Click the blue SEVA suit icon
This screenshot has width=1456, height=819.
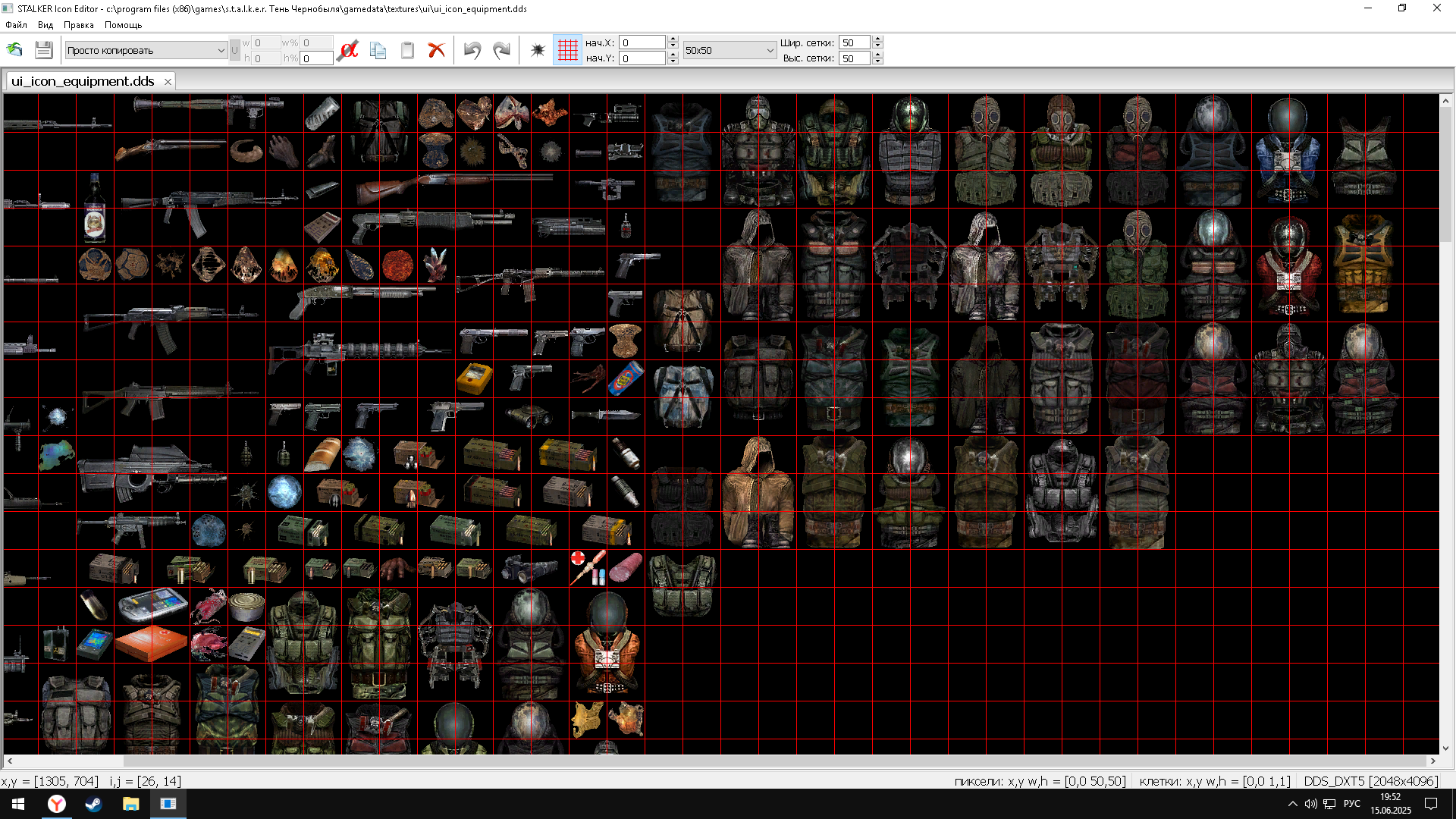tap(1288, 150)
